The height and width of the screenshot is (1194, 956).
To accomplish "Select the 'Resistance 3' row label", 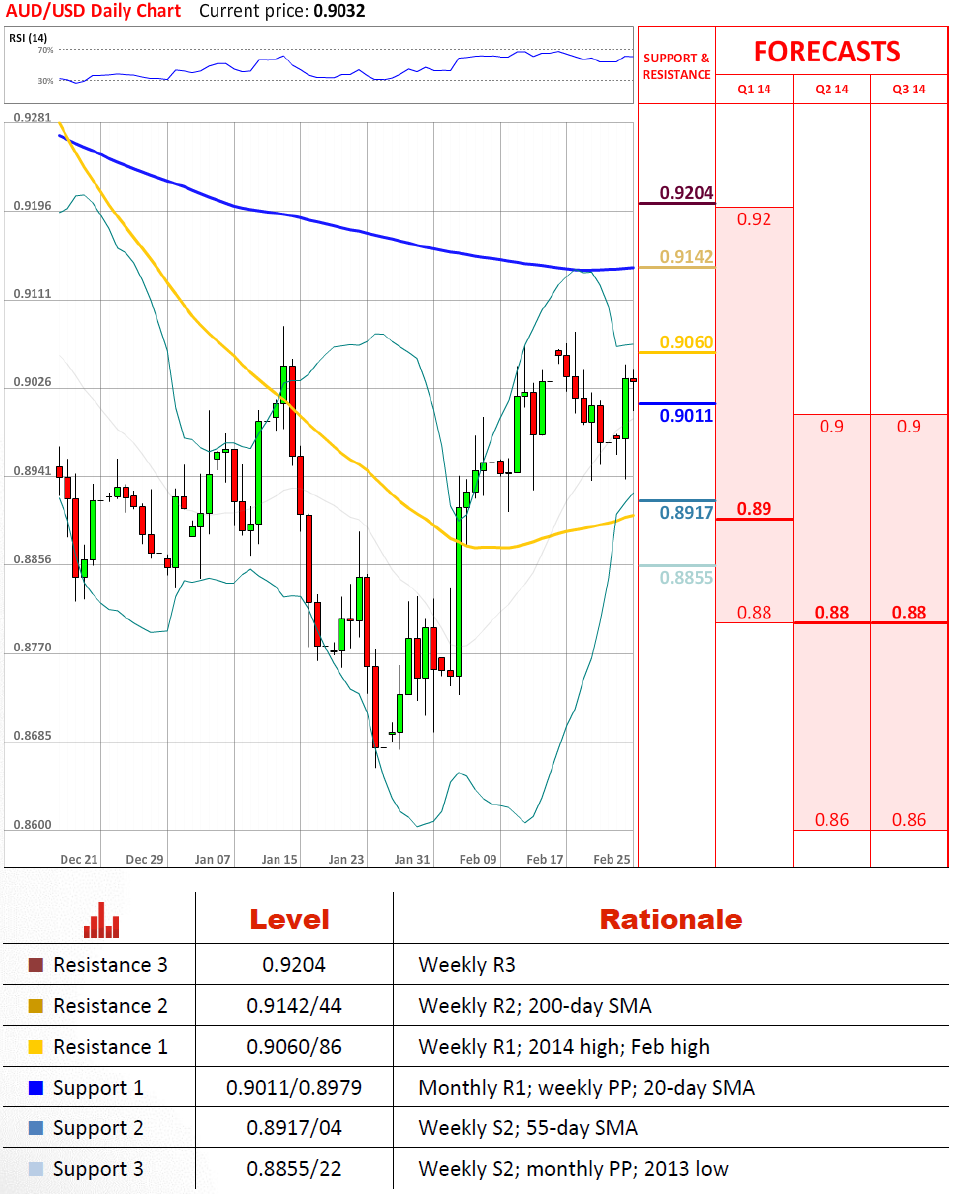I will [x=110, y=965].
